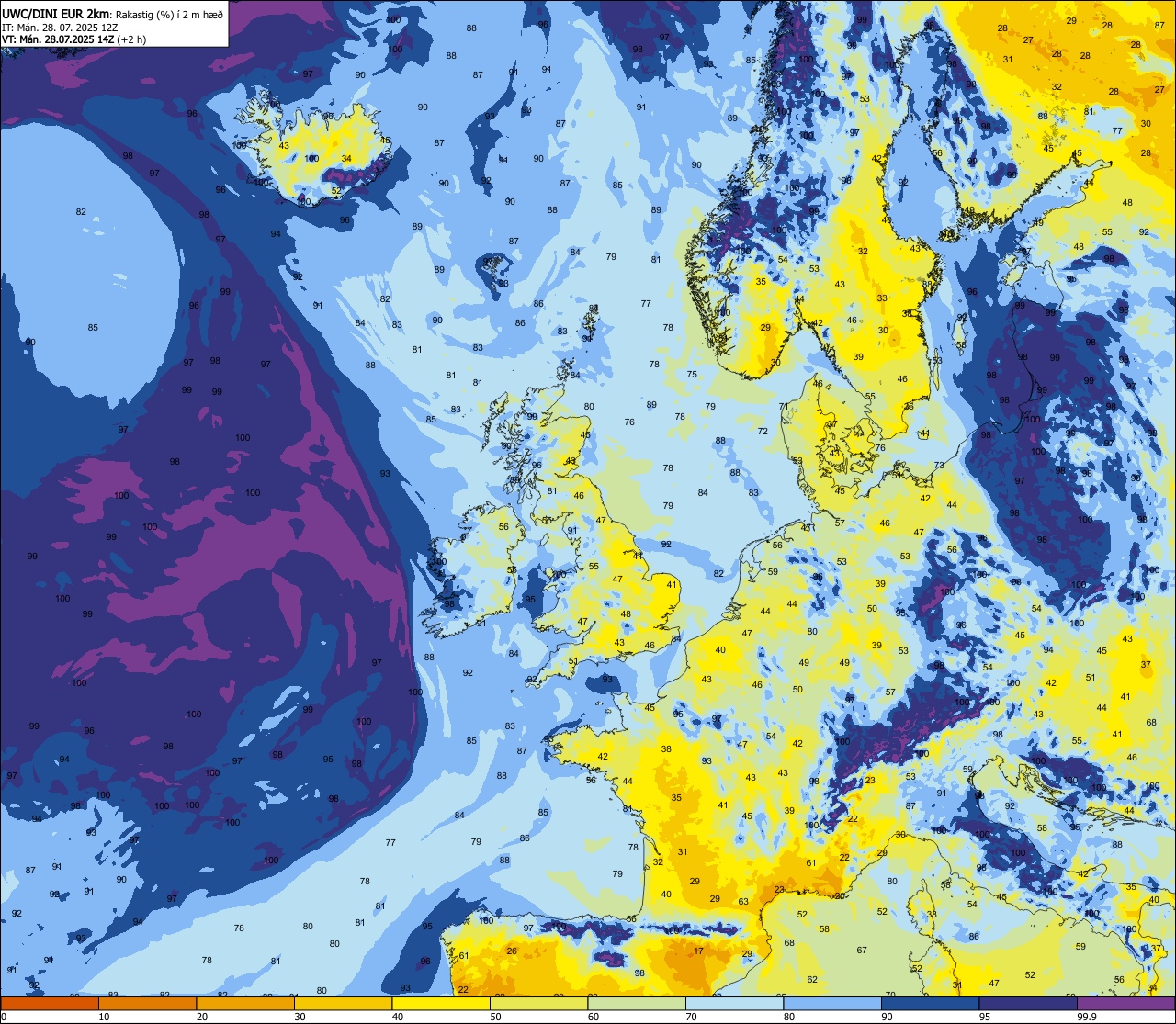The height and width of the screenshot is (1024, 1176).
Task: Click the purple above-99.9 legend segment
Action: (x=1125, y=1003)
